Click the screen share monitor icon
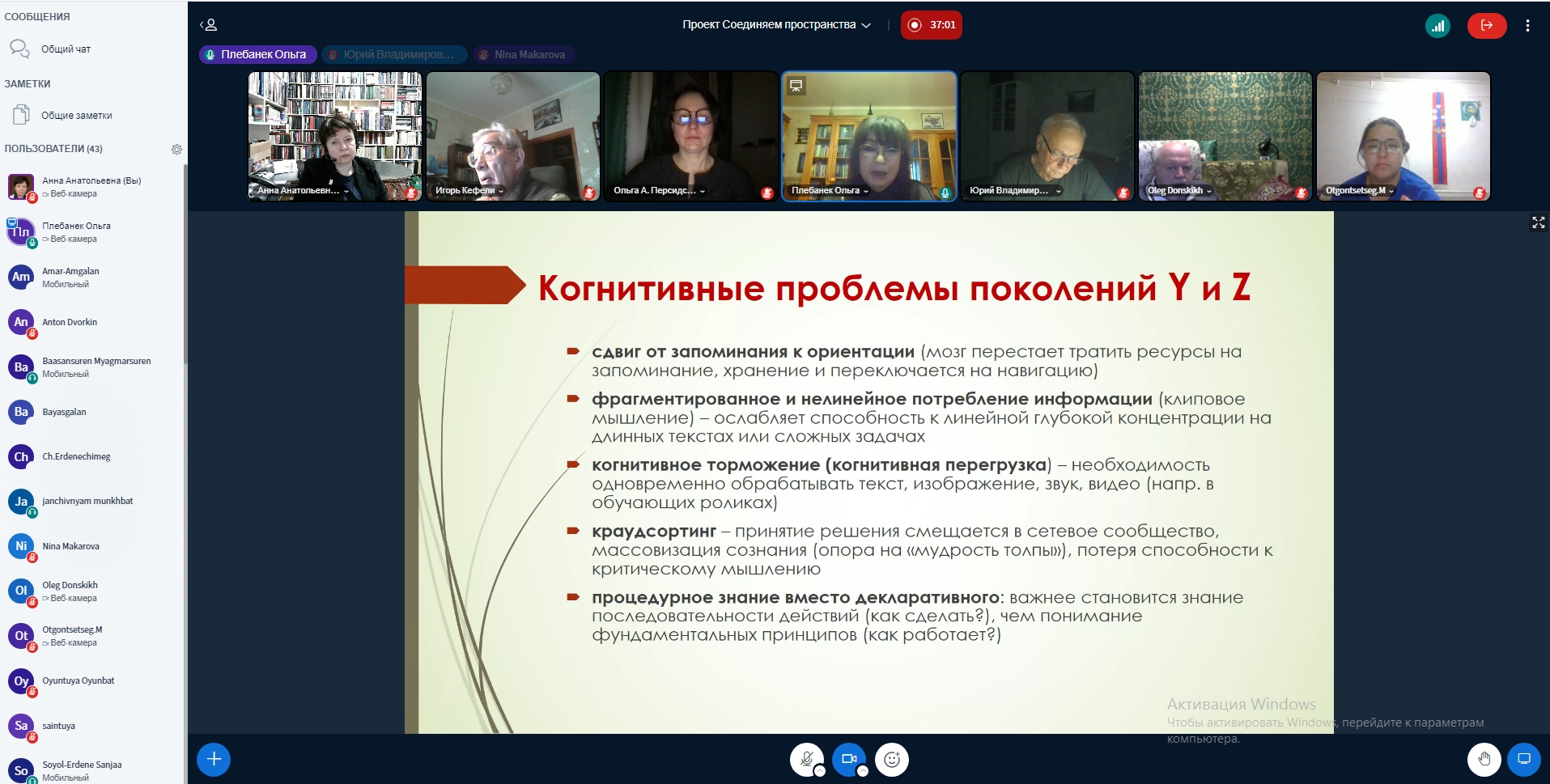Screen dimensions: 1550x784 pyautogui.click(x=1524, y=759)
